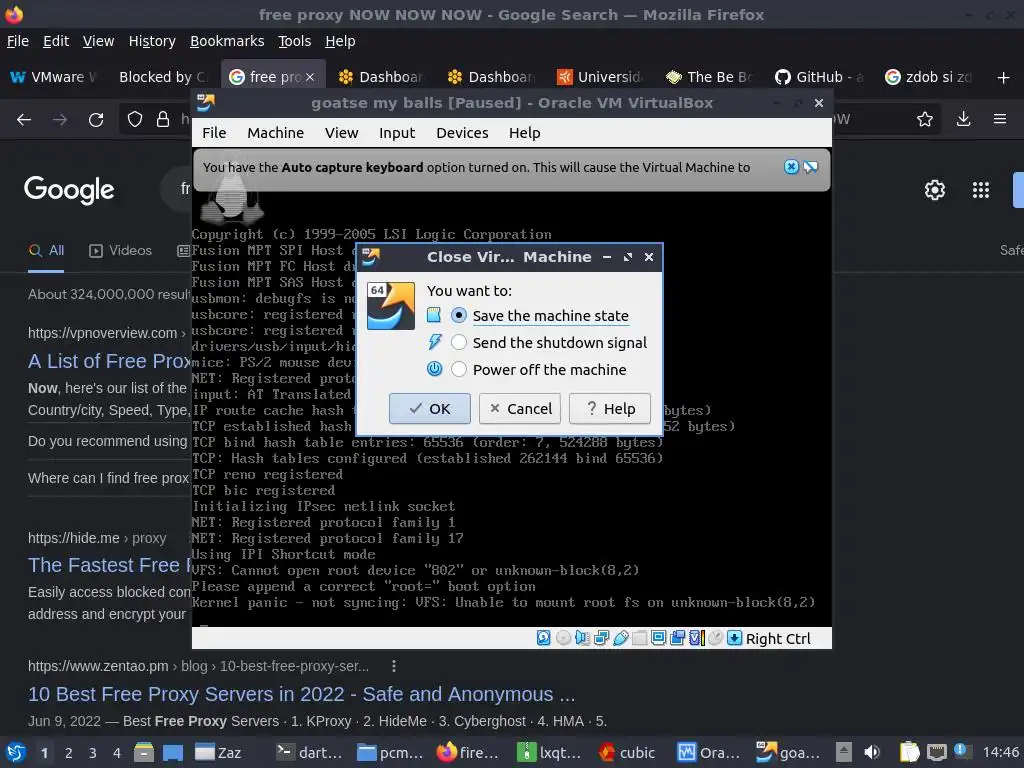Viewport: 1024px width, 768px height.
Task: Open VirtualBox View menu
Action: tap(342, 133)
